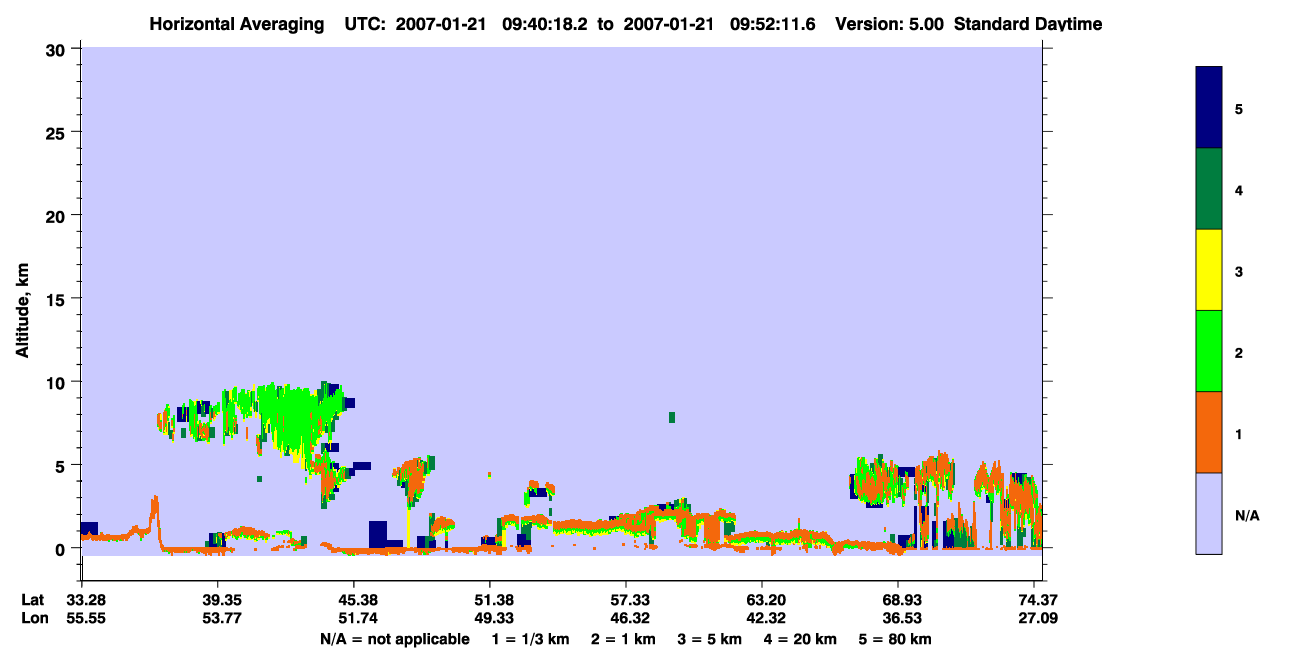1300x667 pixels.
Task: Click the longitude value '55.55'
Action: 87,618
